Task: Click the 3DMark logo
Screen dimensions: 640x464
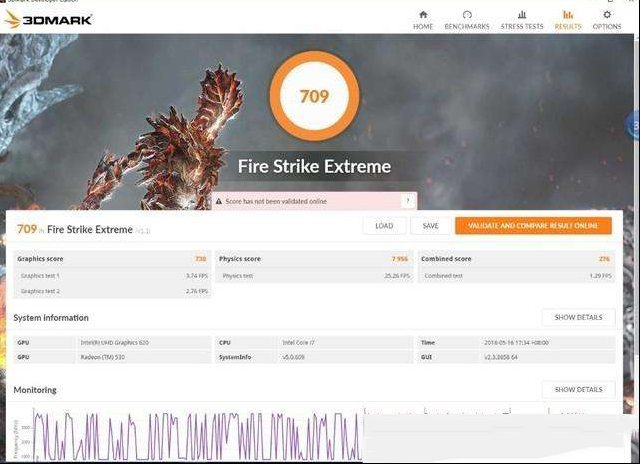Action: (48, 19)
